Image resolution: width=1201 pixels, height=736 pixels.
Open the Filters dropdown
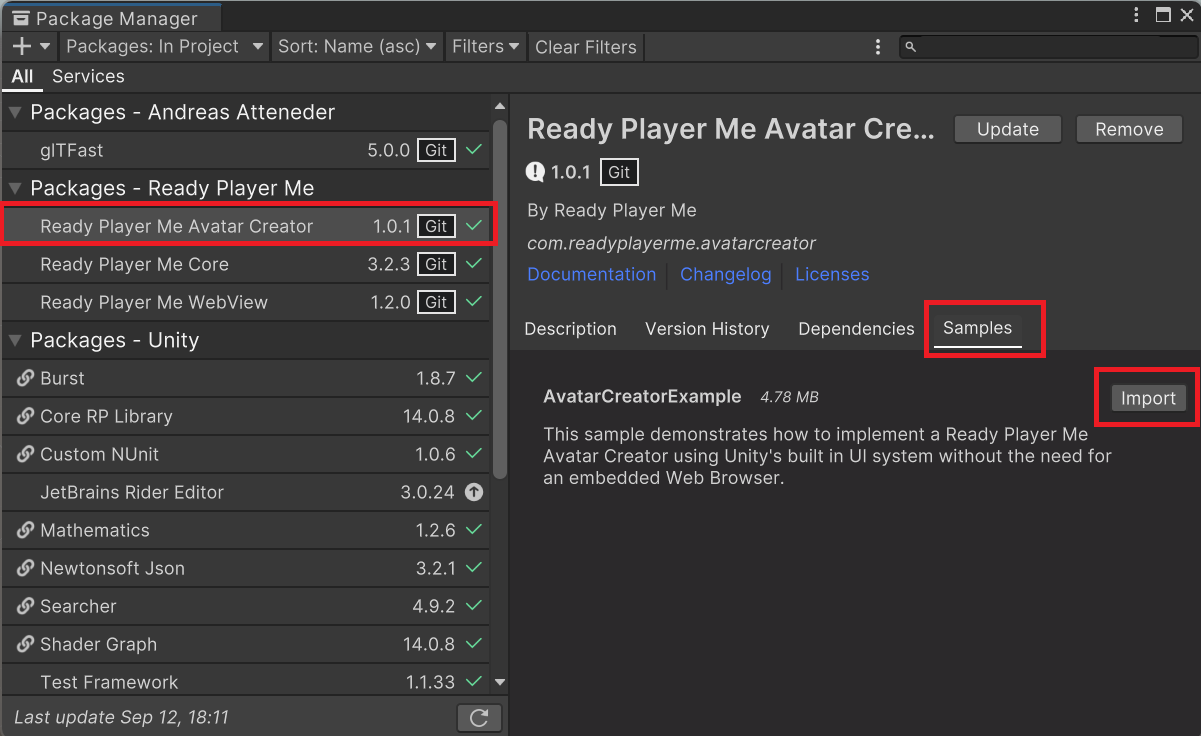pyautogui.click(x=485, y=46)
